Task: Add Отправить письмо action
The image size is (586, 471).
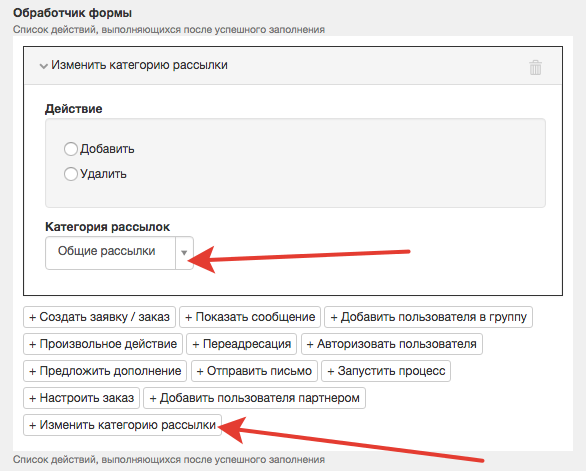Action: pos(254,371)
